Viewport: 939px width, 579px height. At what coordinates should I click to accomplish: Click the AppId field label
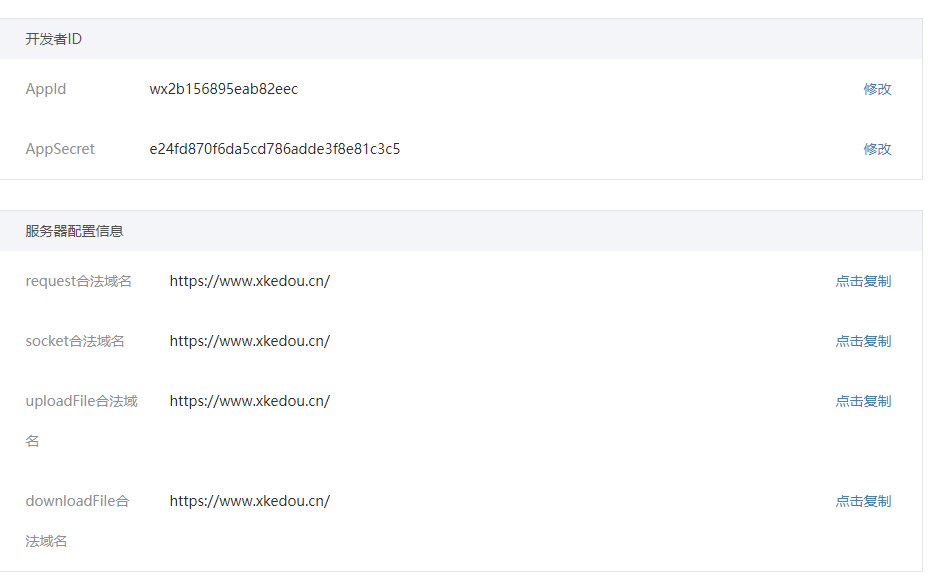click(46, 89)
